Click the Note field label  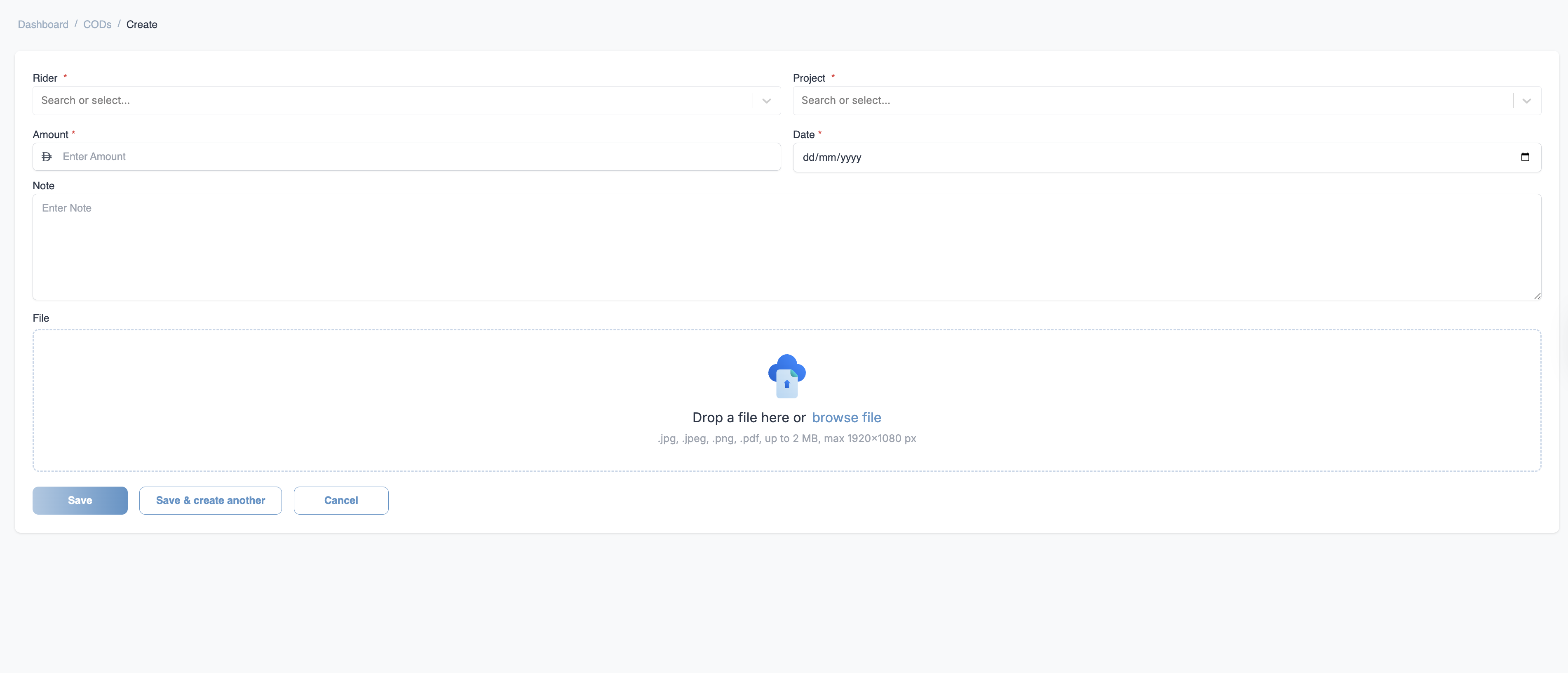43,186
